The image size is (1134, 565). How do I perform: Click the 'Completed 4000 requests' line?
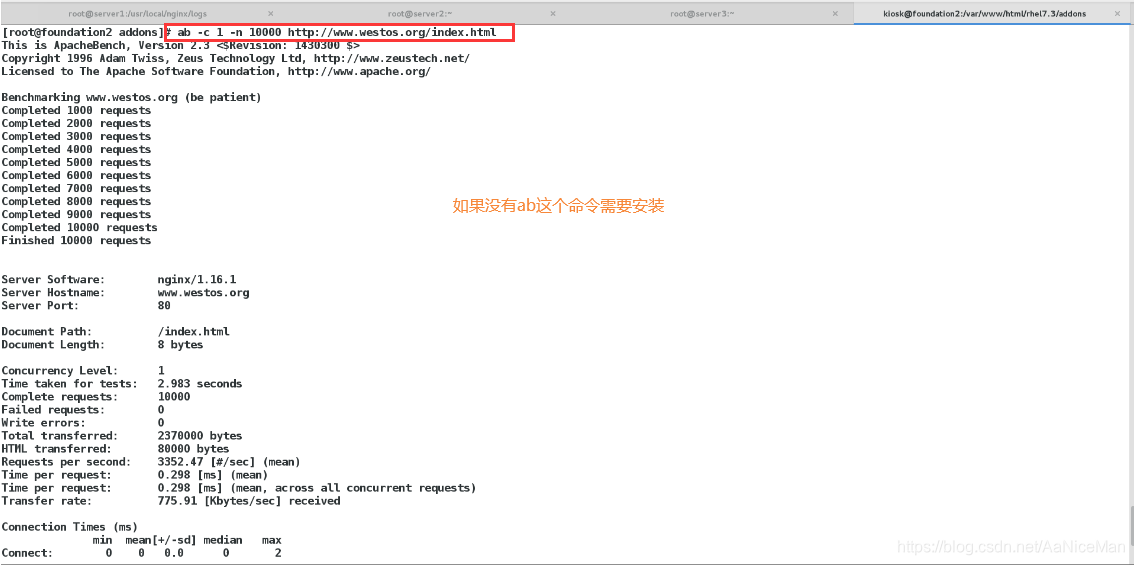pos(76,150)
